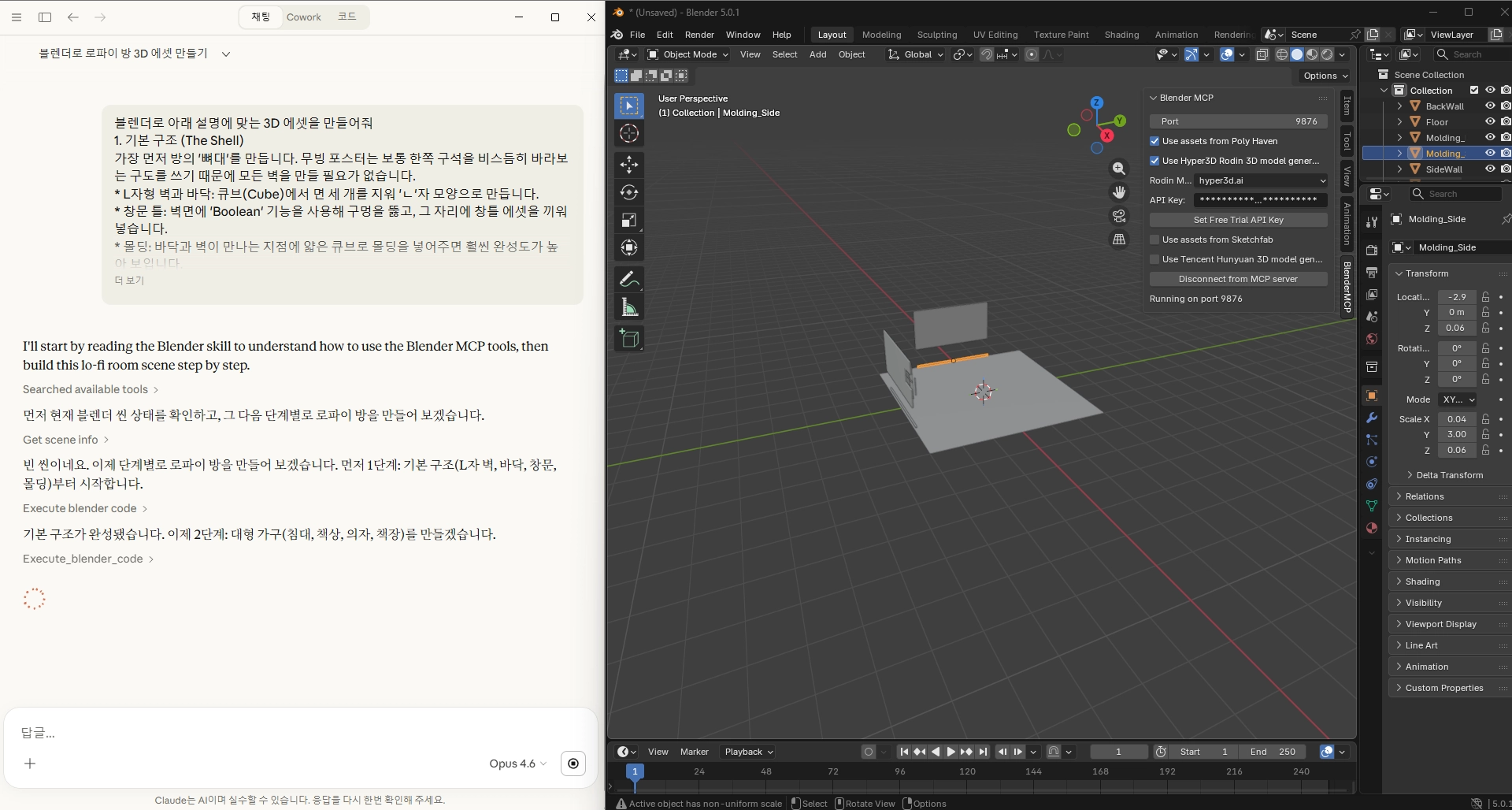Expand the Viewport Display panel
Screen dimensions: 1512x810
point(1440,624)
